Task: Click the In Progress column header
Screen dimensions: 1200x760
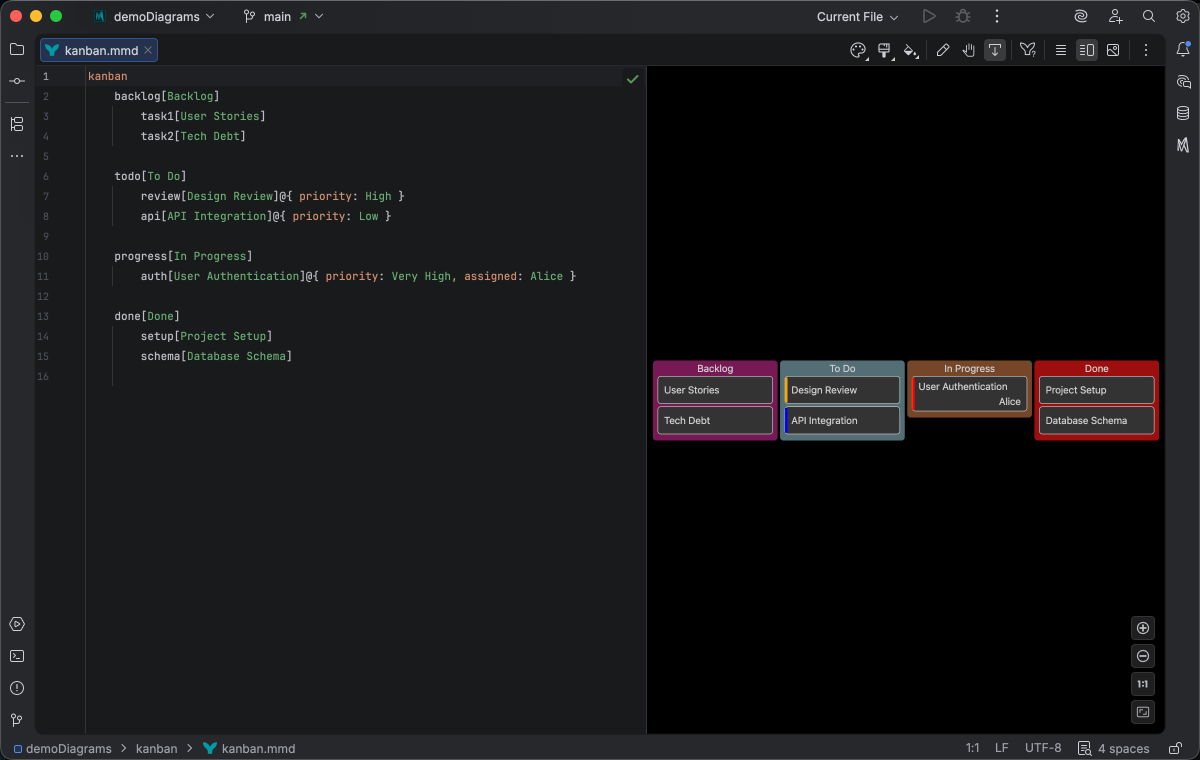Action: 969,368
